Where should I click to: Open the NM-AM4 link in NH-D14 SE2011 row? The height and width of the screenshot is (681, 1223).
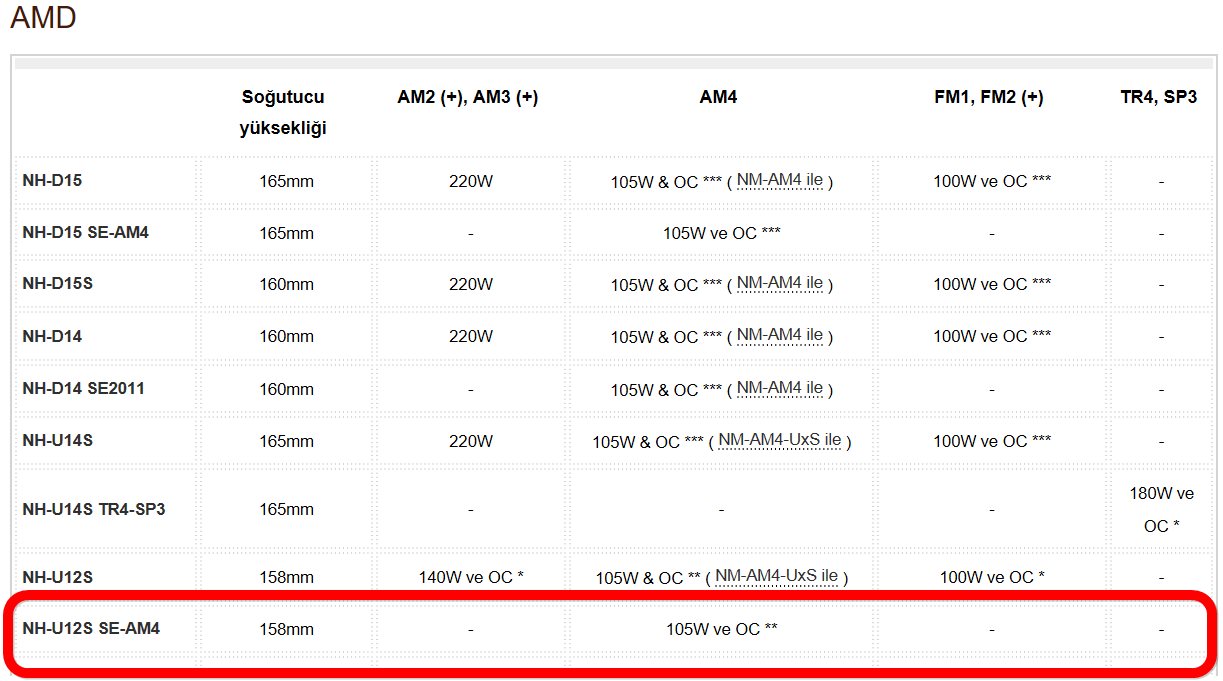(780, 388)
